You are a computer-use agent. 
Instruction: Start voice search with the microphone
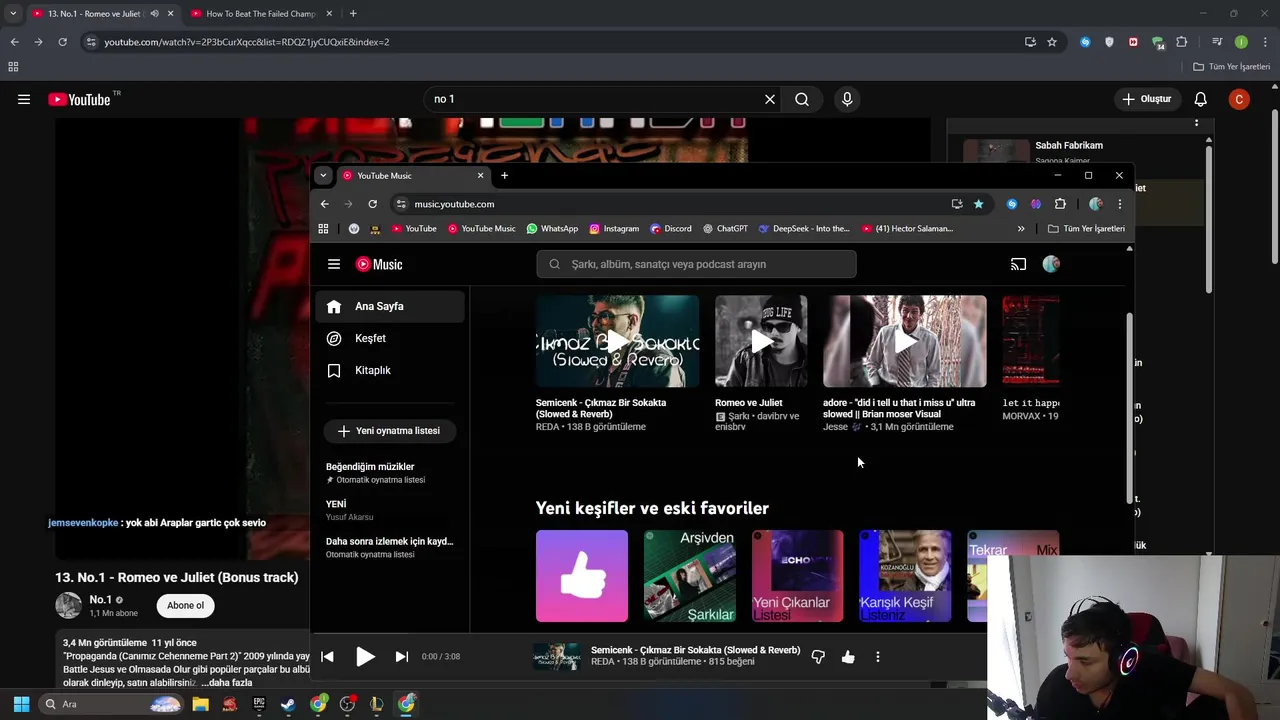(847, 99)
